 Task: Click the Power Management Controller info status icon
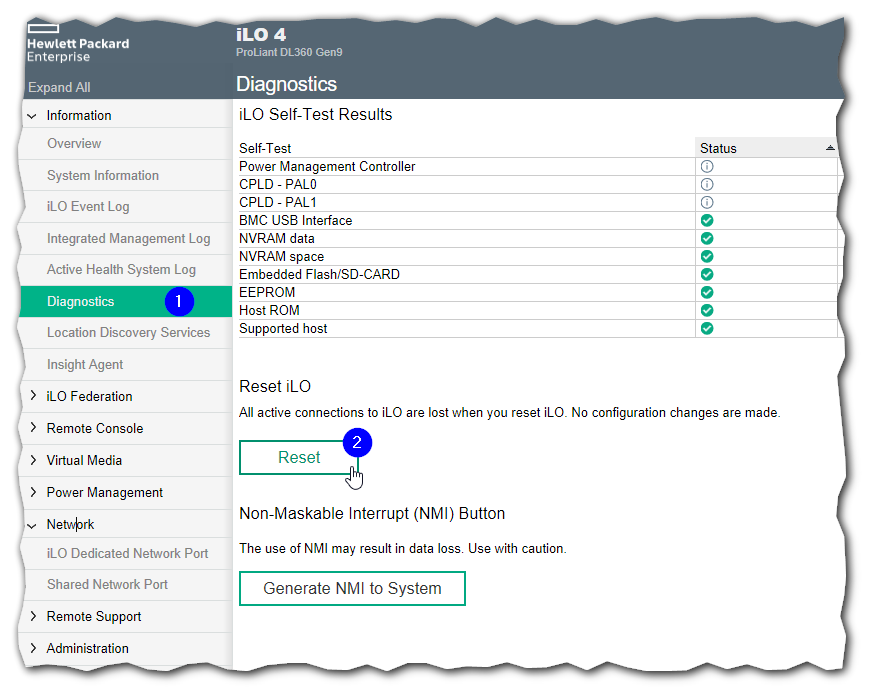point(707,167)
